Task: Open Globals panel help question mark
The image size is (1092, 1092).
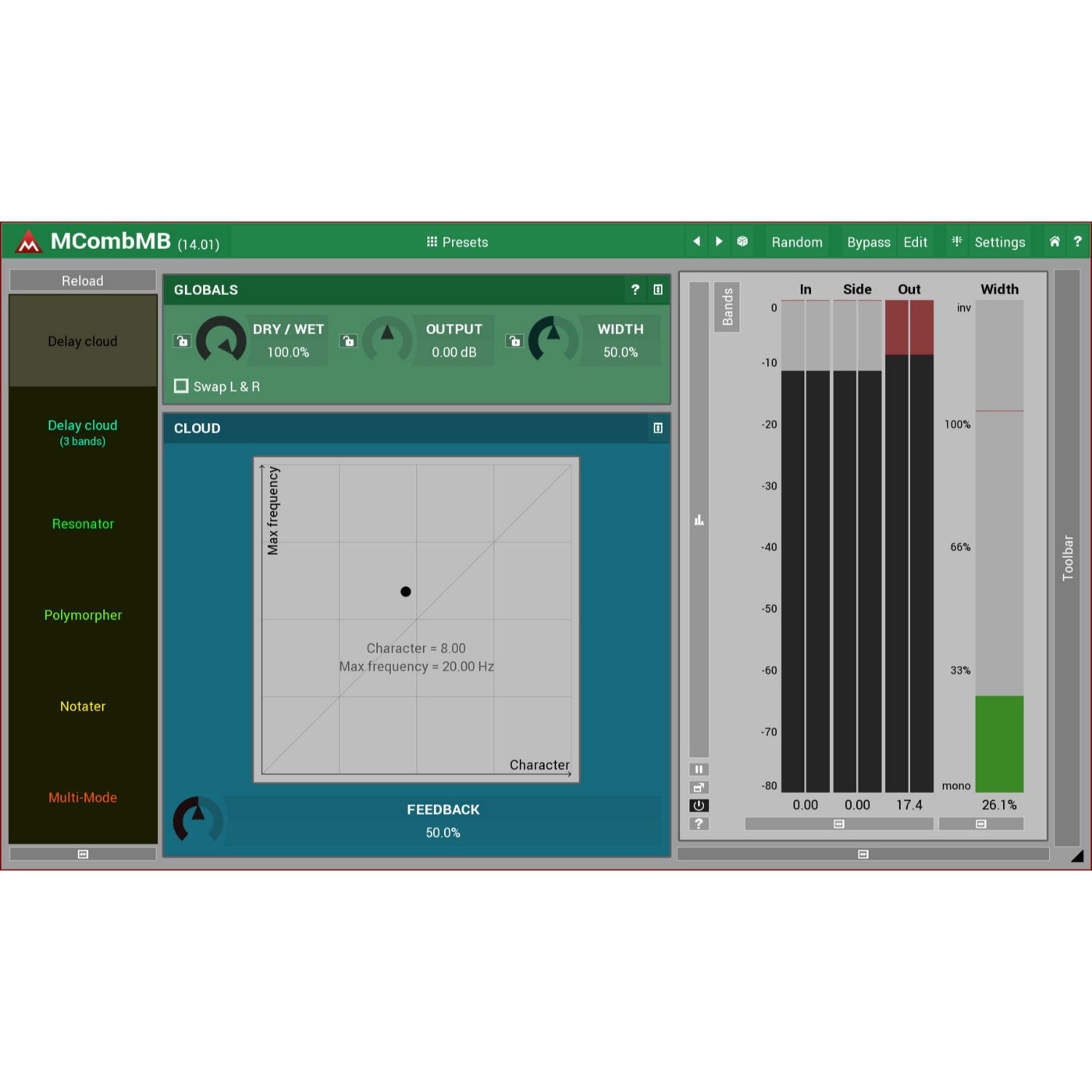Action: [635, 289]
